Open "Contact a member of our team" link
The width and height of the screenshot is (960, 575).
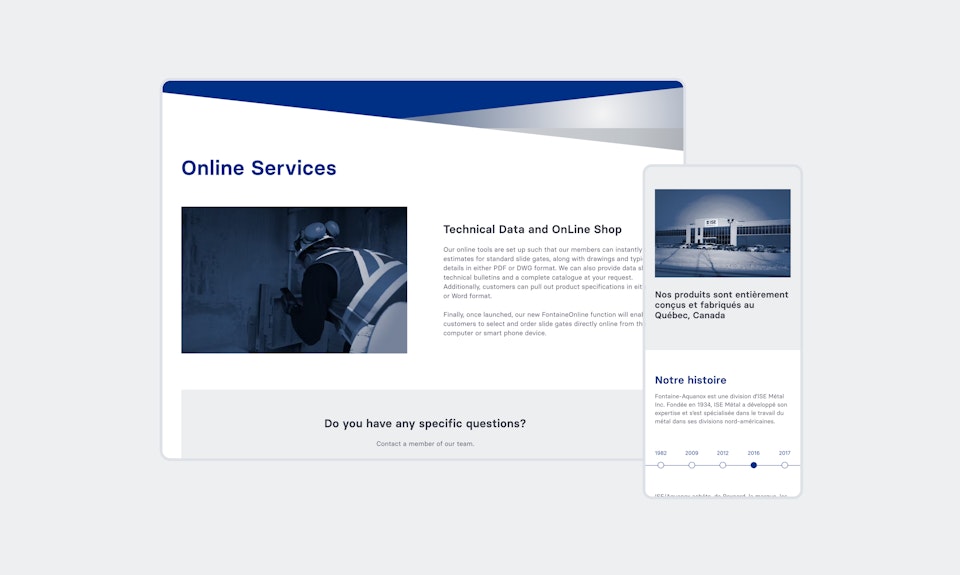(x=425, y=443)
